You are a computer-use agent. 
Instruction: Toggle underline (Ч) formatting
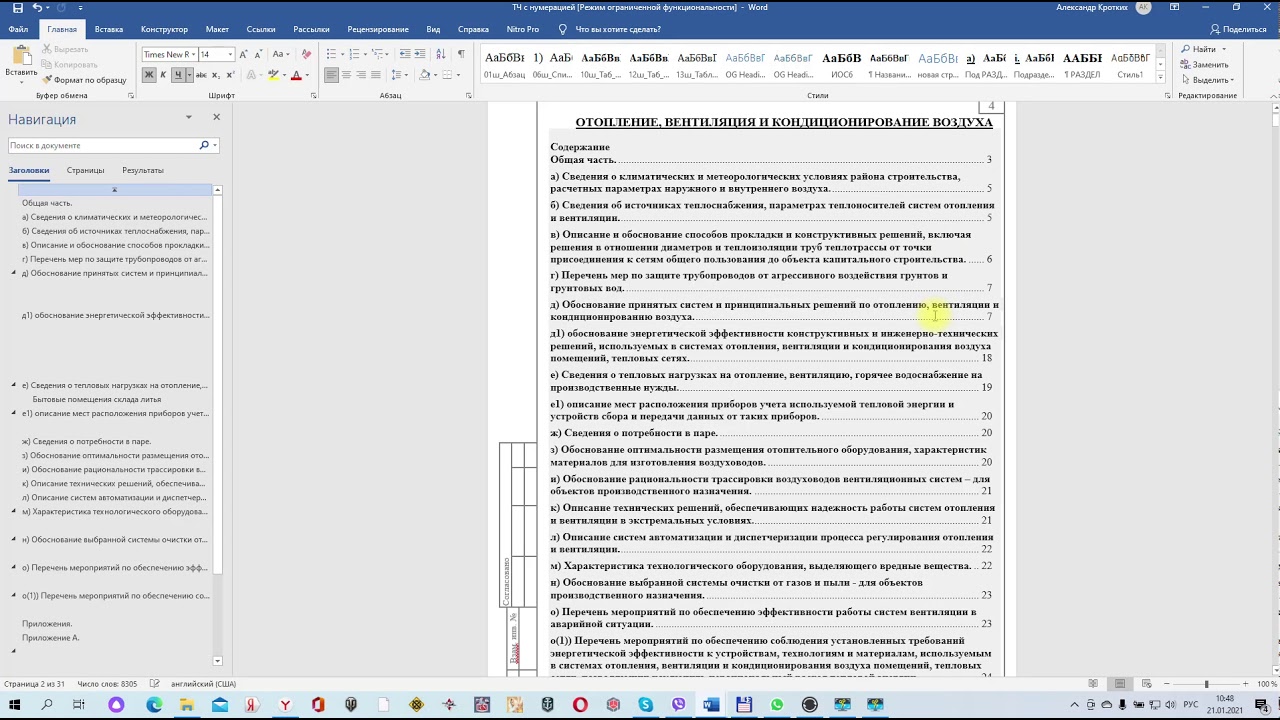[178, 75]
